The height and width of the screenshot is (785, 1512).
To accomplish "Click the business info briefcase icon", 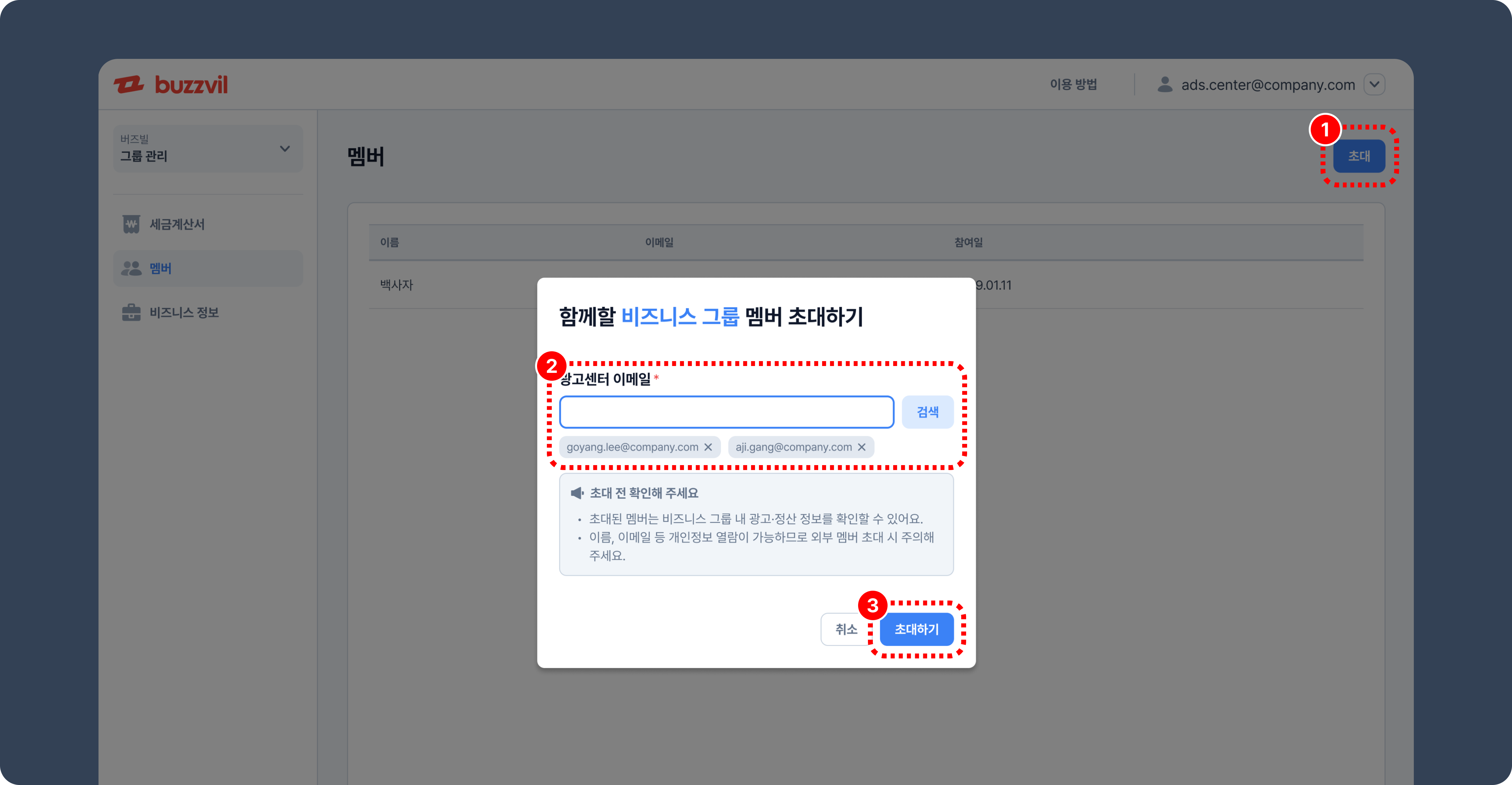I will (131, 312).
